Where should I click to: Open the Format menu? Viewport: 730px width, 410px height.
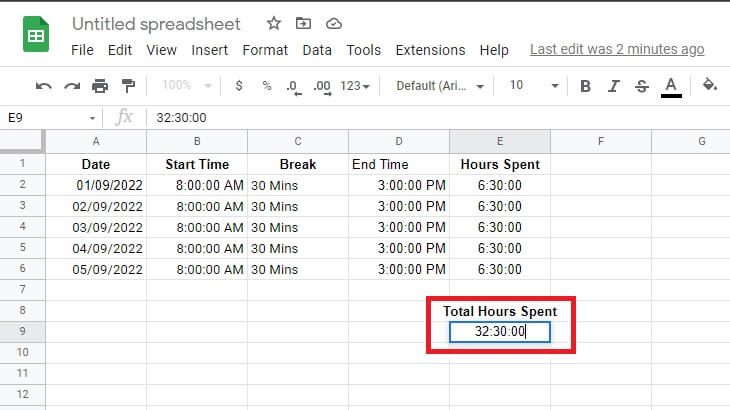click(265, 50)
